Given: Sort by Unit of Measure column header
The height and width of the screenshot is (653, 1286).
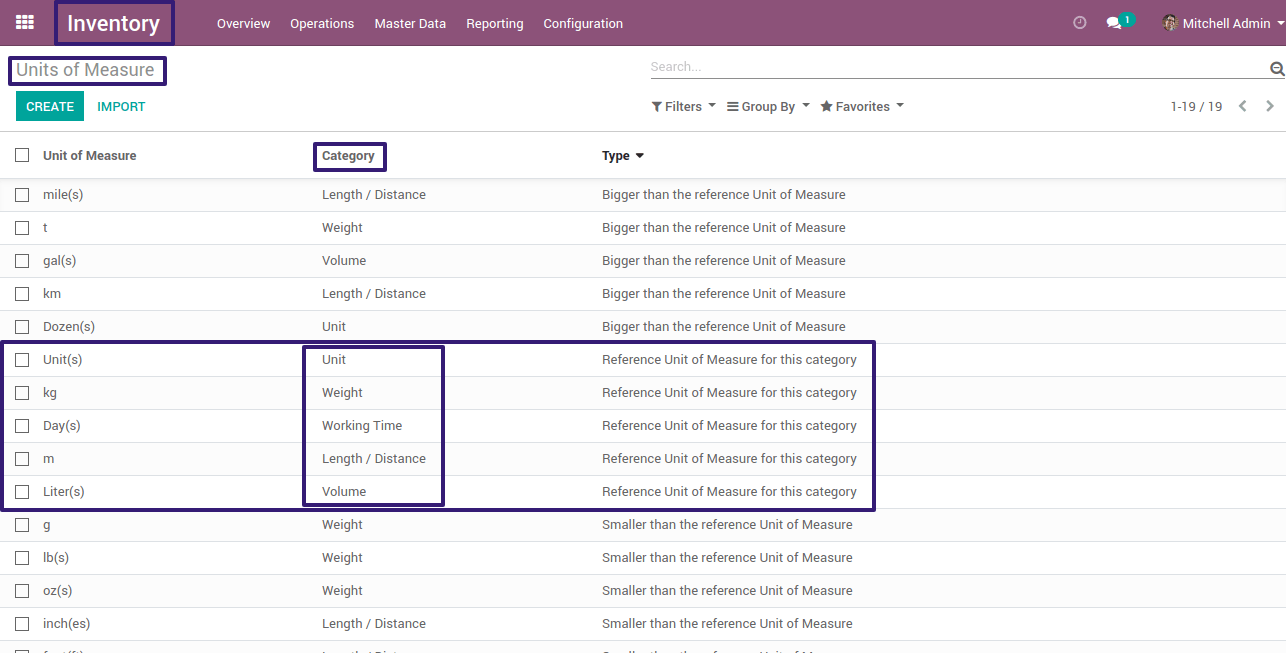Looking at the screenshot, I should 89,155.
